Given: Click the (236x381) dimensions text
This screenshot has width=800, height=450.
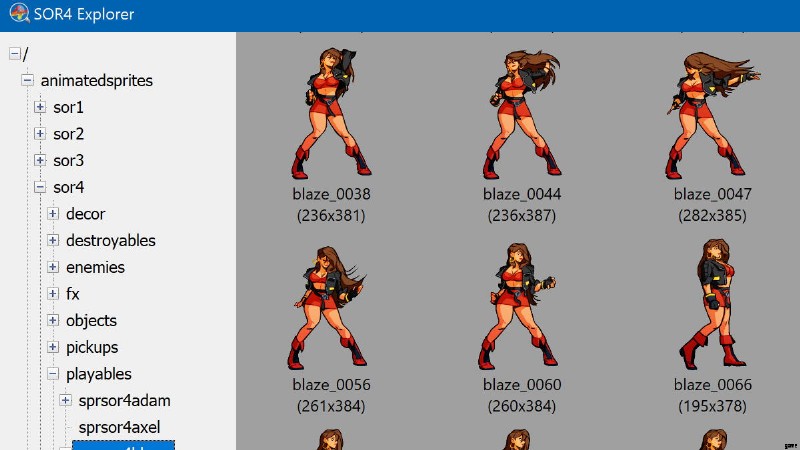Looking at the screenshot, I should coord(331,215).
